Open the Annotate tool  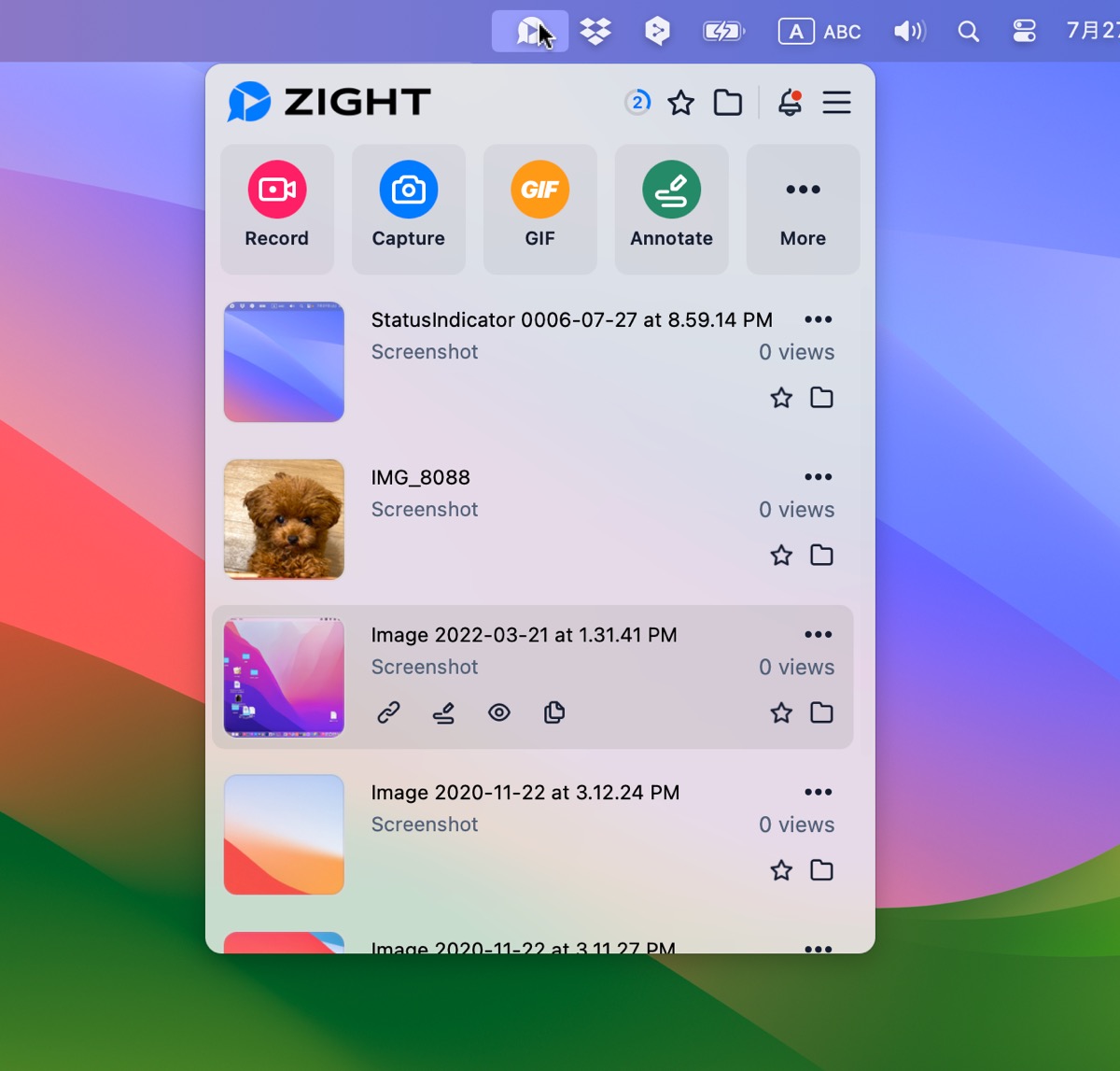[671, 207]
